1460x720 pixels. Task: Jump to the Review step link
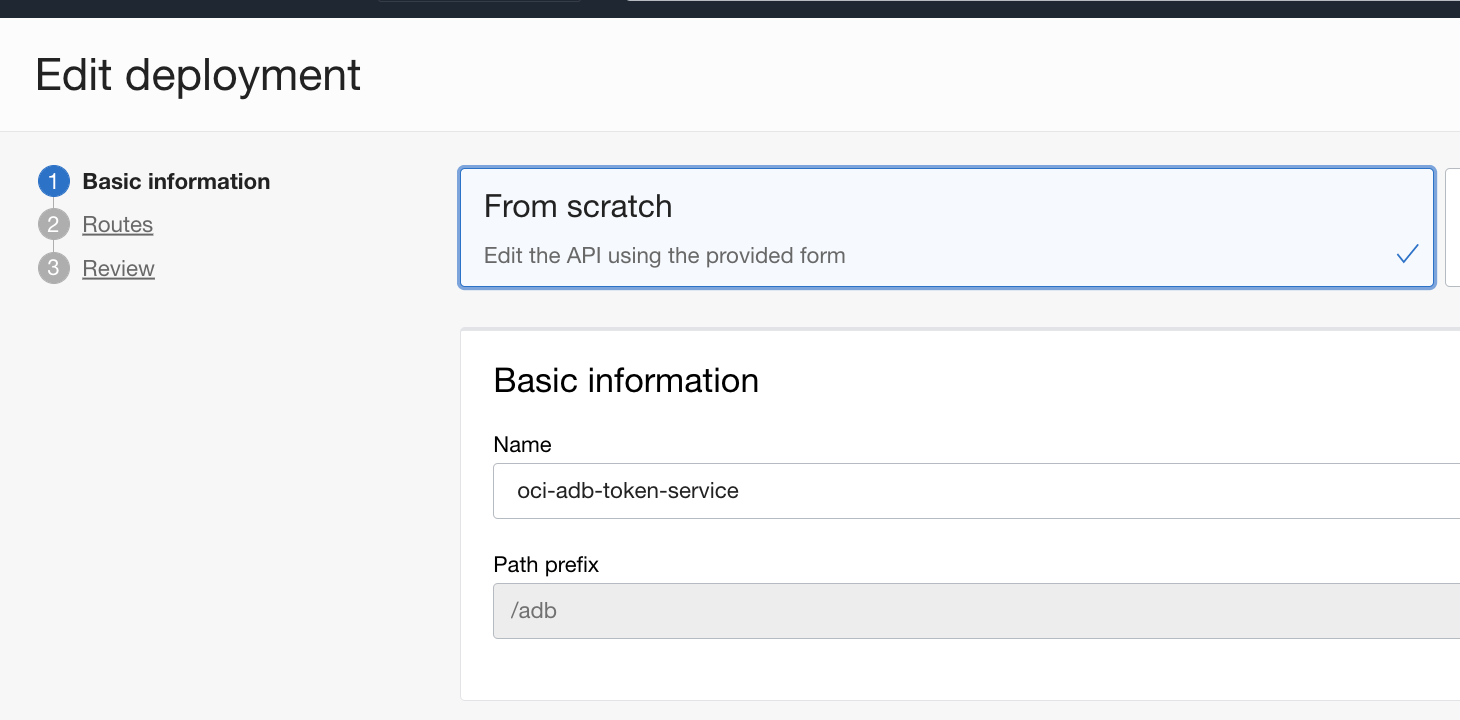(119, 268)
